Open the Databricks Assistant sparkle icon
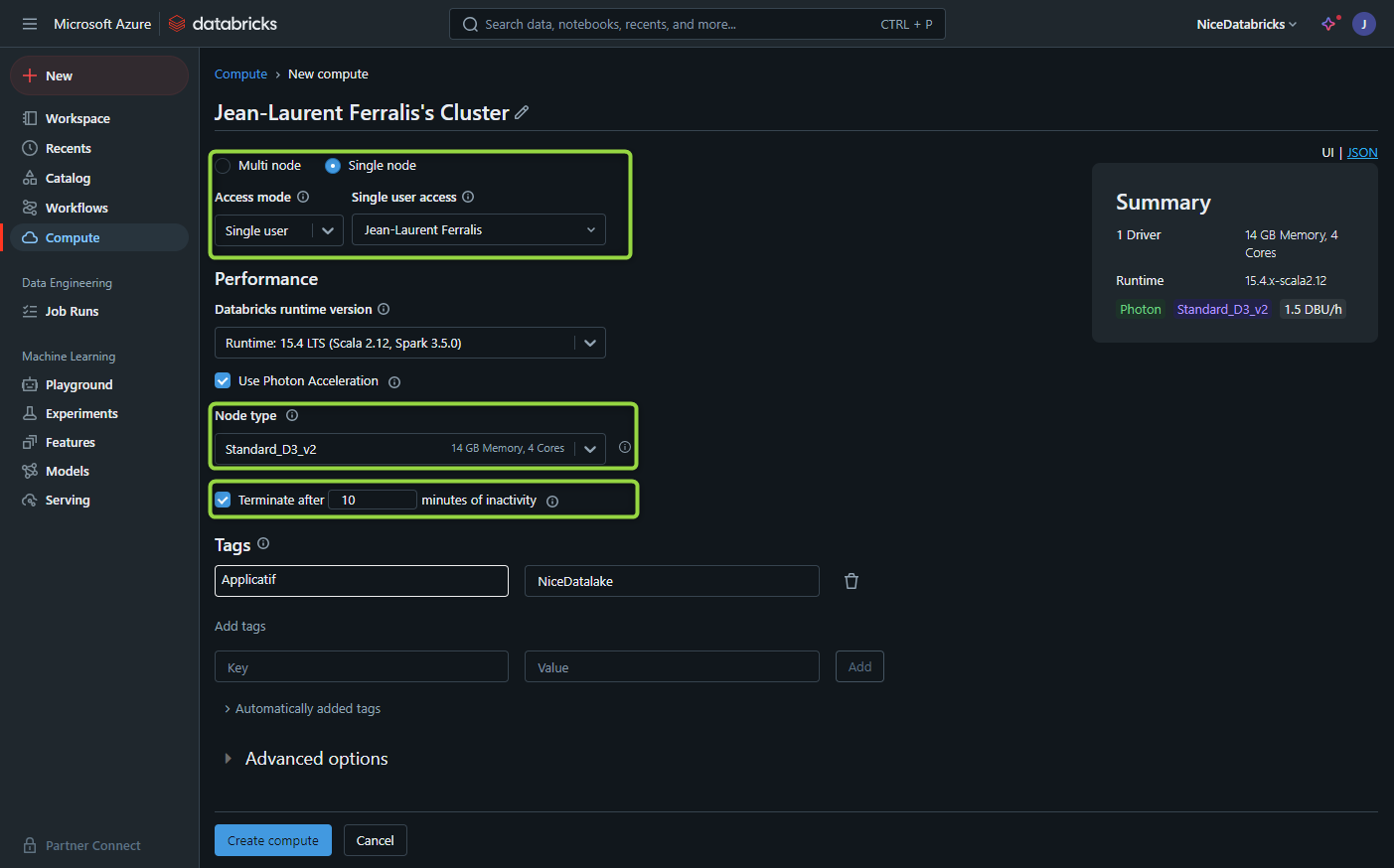The width and height of the screenshot is (1394, 868). click(1329, 24)
